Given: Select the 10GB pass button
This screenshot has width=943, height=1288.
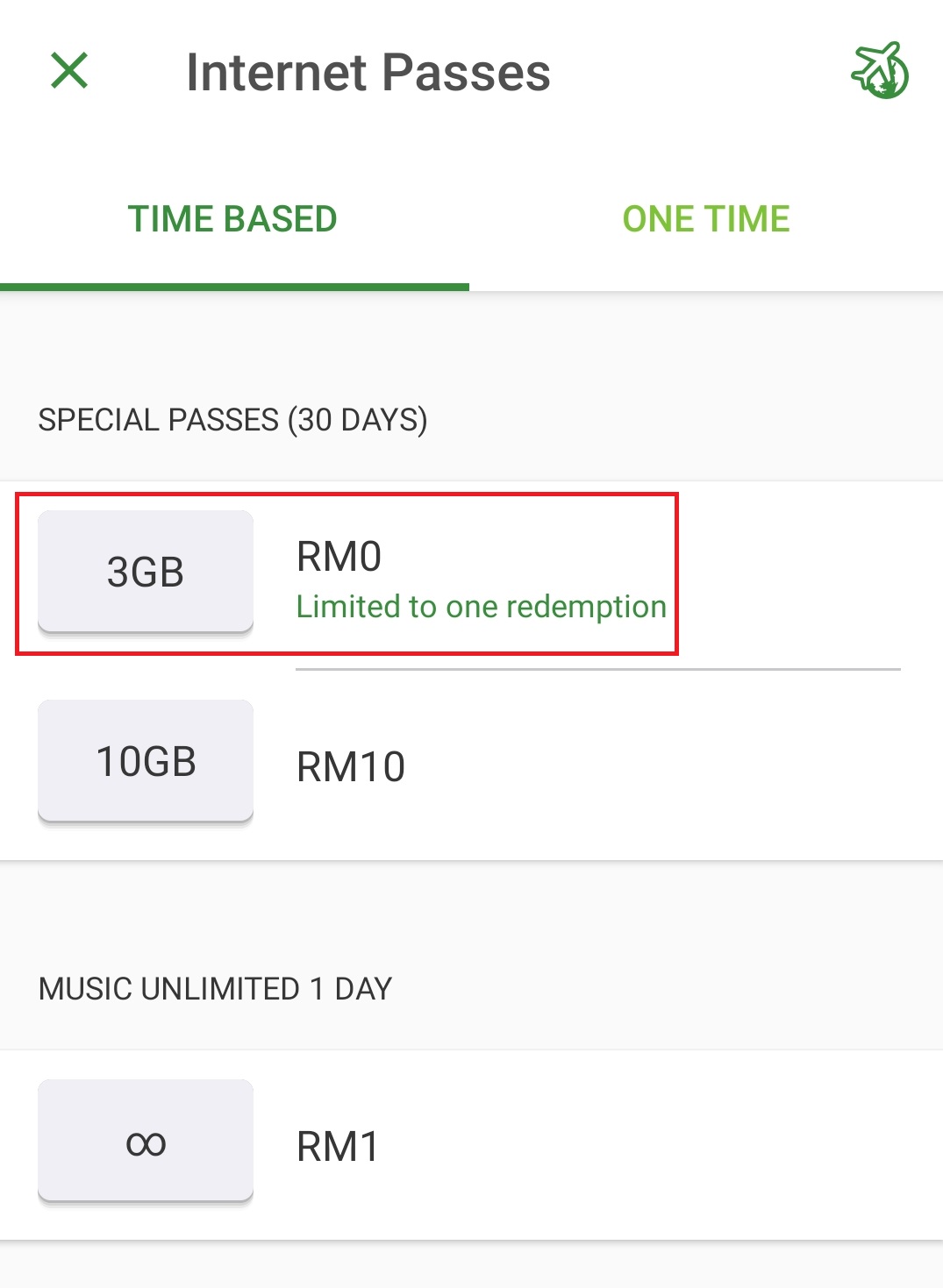Looking at the screenshot, I should coord(146,761).
